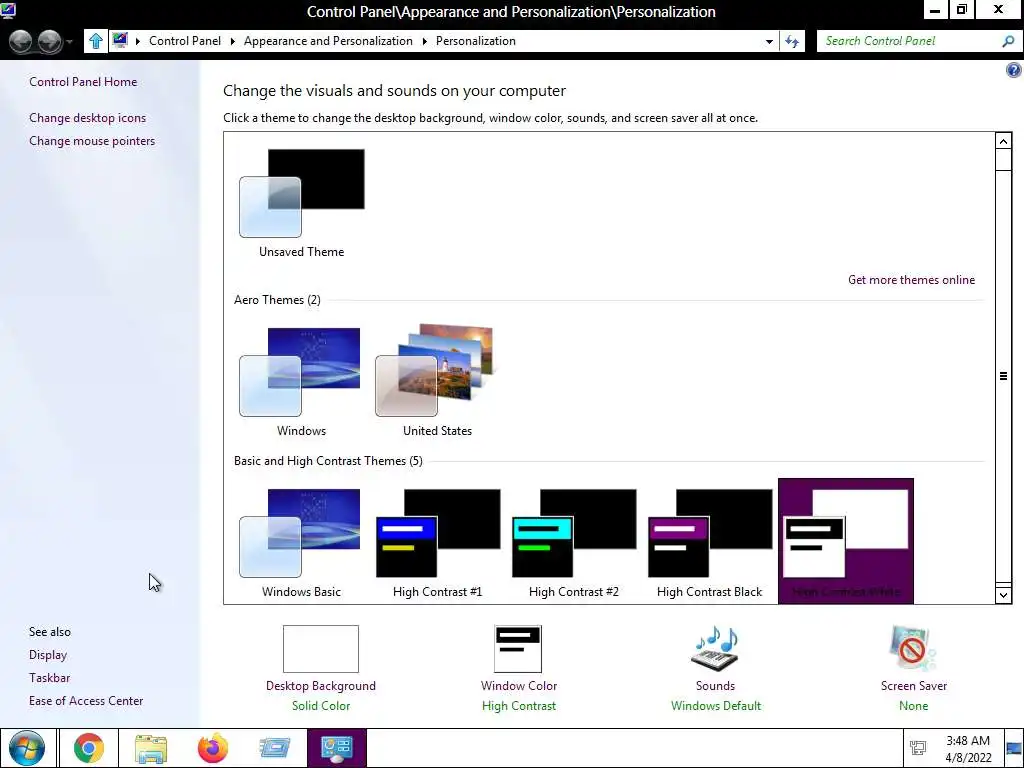Open the Display link under See also
This screenshot has width=1024, height=768.
tap(48, 654)
